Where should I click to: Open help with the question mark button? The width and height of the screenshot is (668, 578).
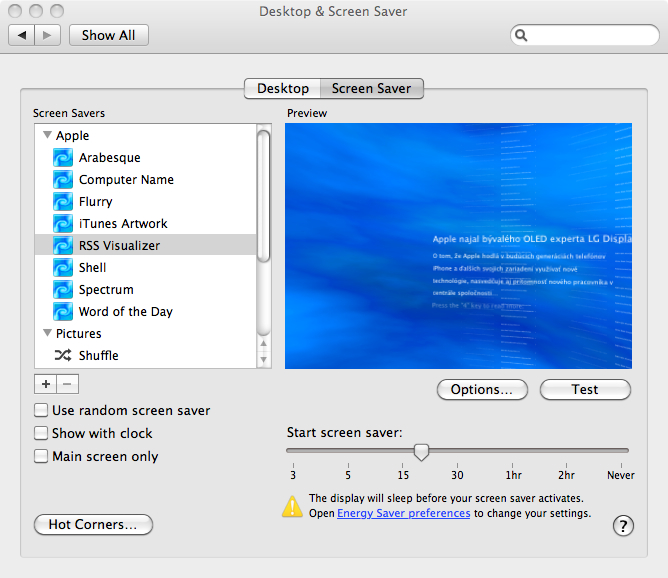click(x=623, y=525)
